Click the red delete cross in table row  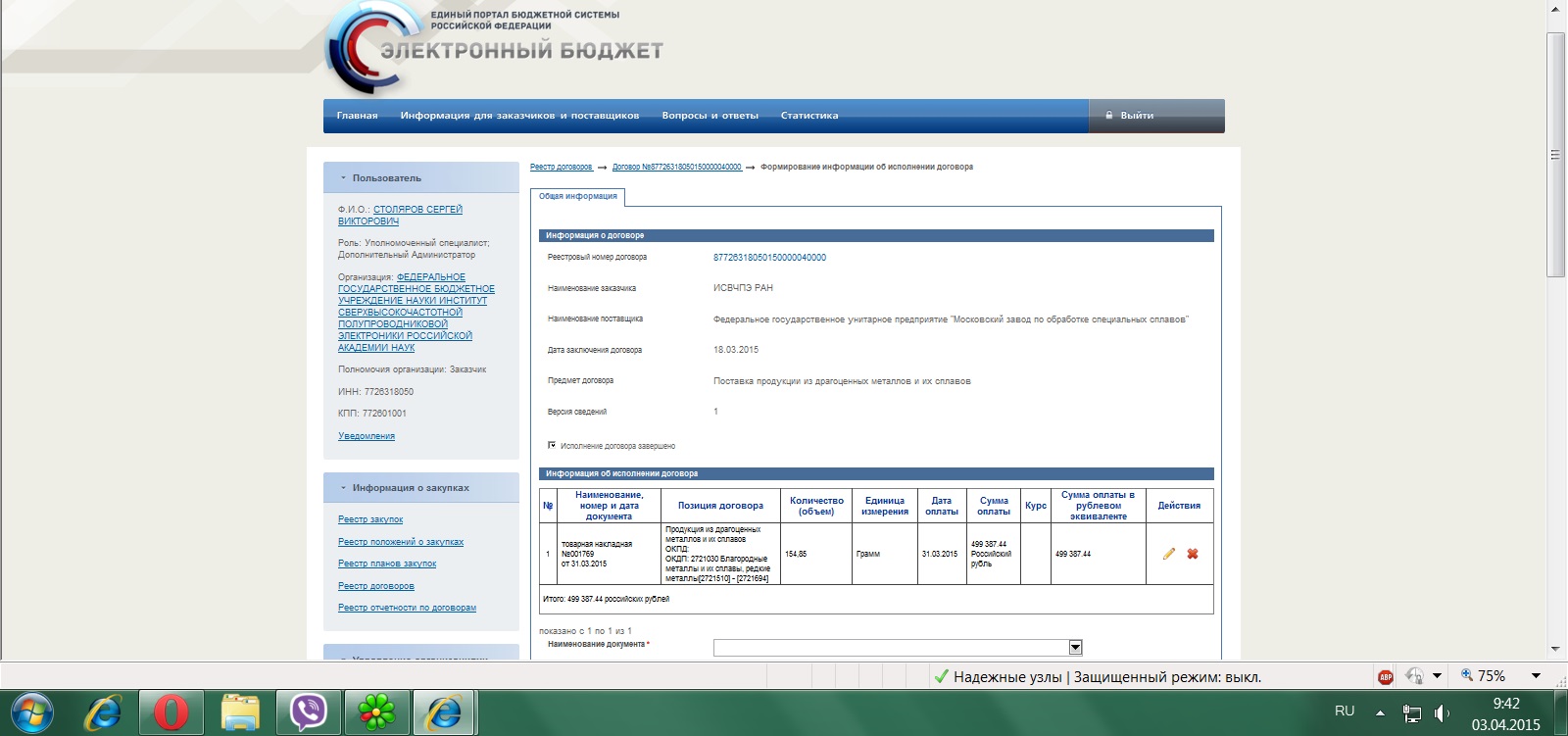pyautogui.click(x=1193, y=554)
